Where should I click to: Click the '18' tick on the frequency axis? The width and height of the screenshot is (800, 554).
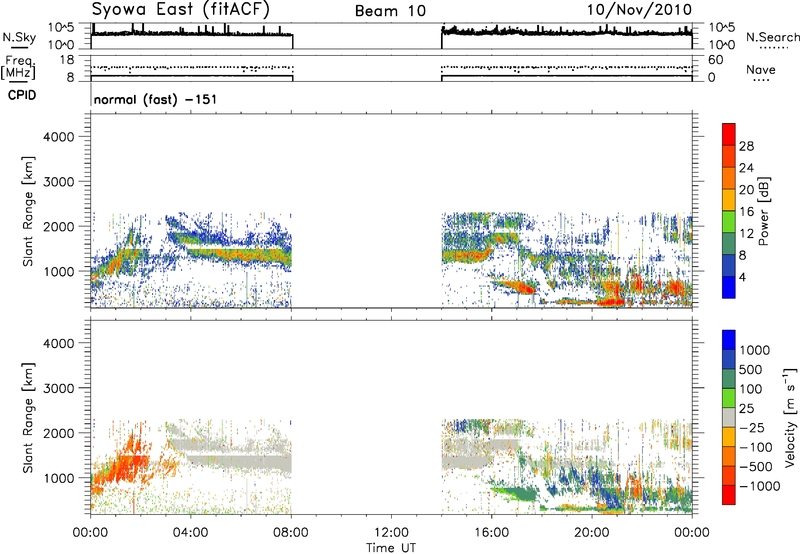coord(66,60)
